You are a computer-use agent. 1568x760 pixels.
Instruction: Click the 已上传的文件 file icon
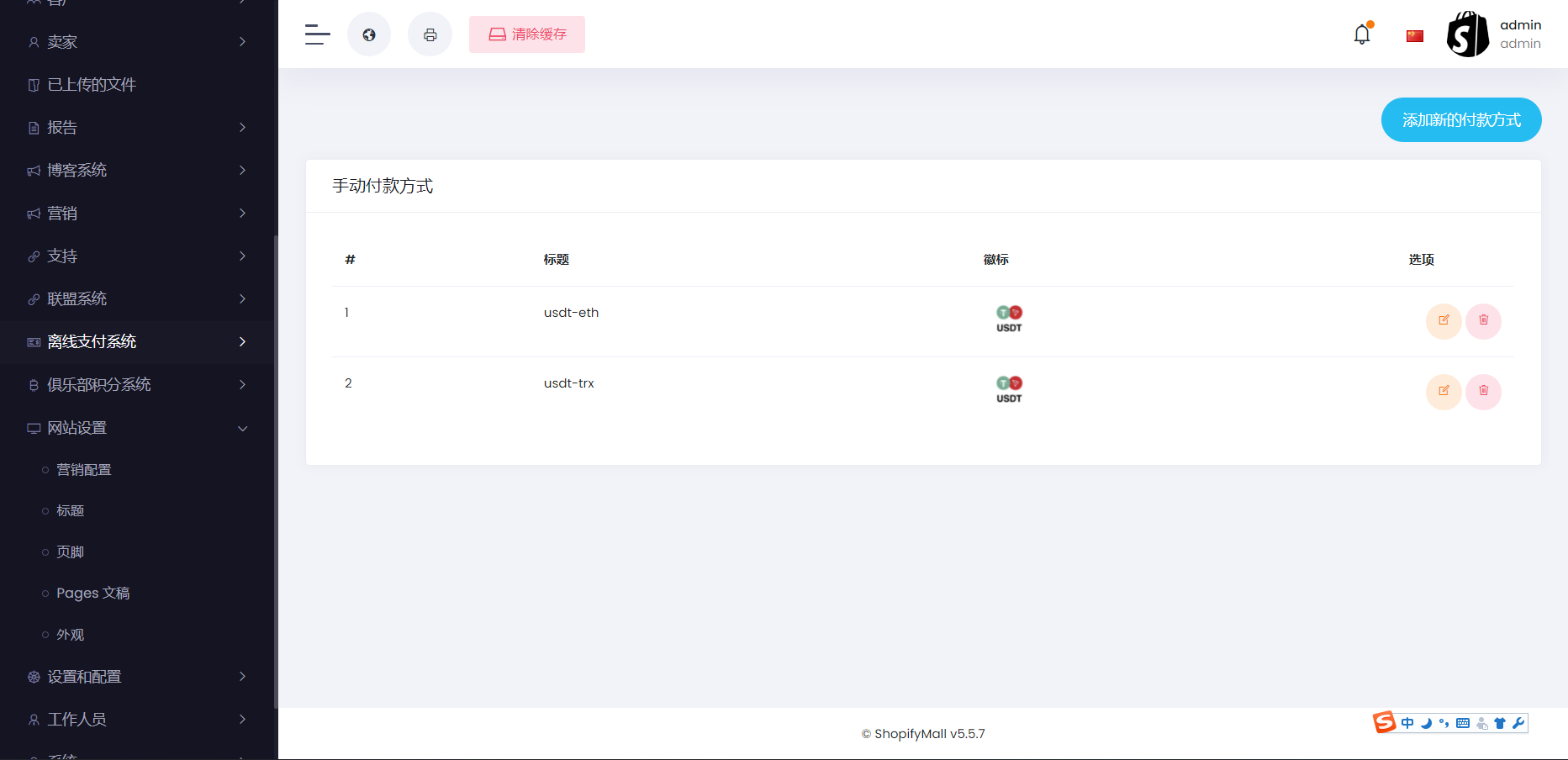click(x=34, y=85)
